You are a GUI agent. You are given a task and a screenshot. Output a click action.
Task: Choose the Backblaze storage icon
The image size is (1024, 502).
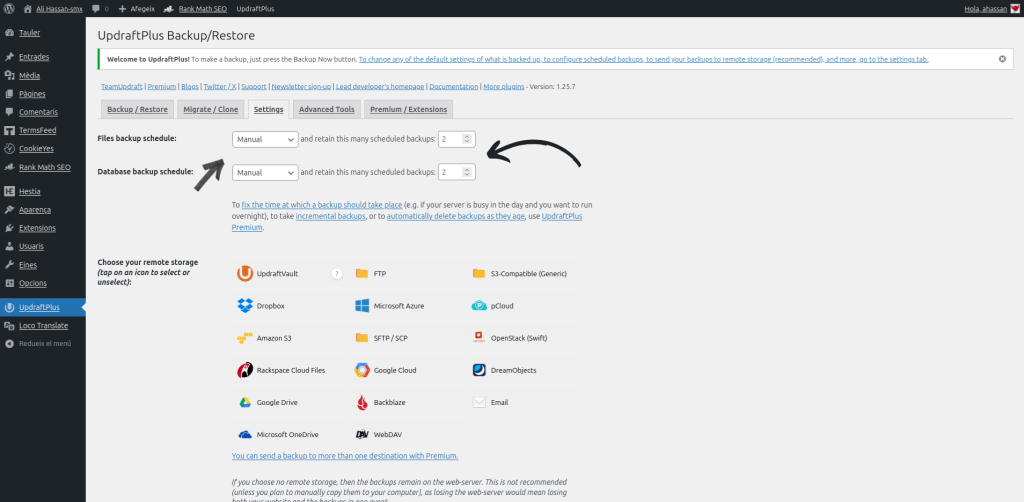[x=363, y=402]
